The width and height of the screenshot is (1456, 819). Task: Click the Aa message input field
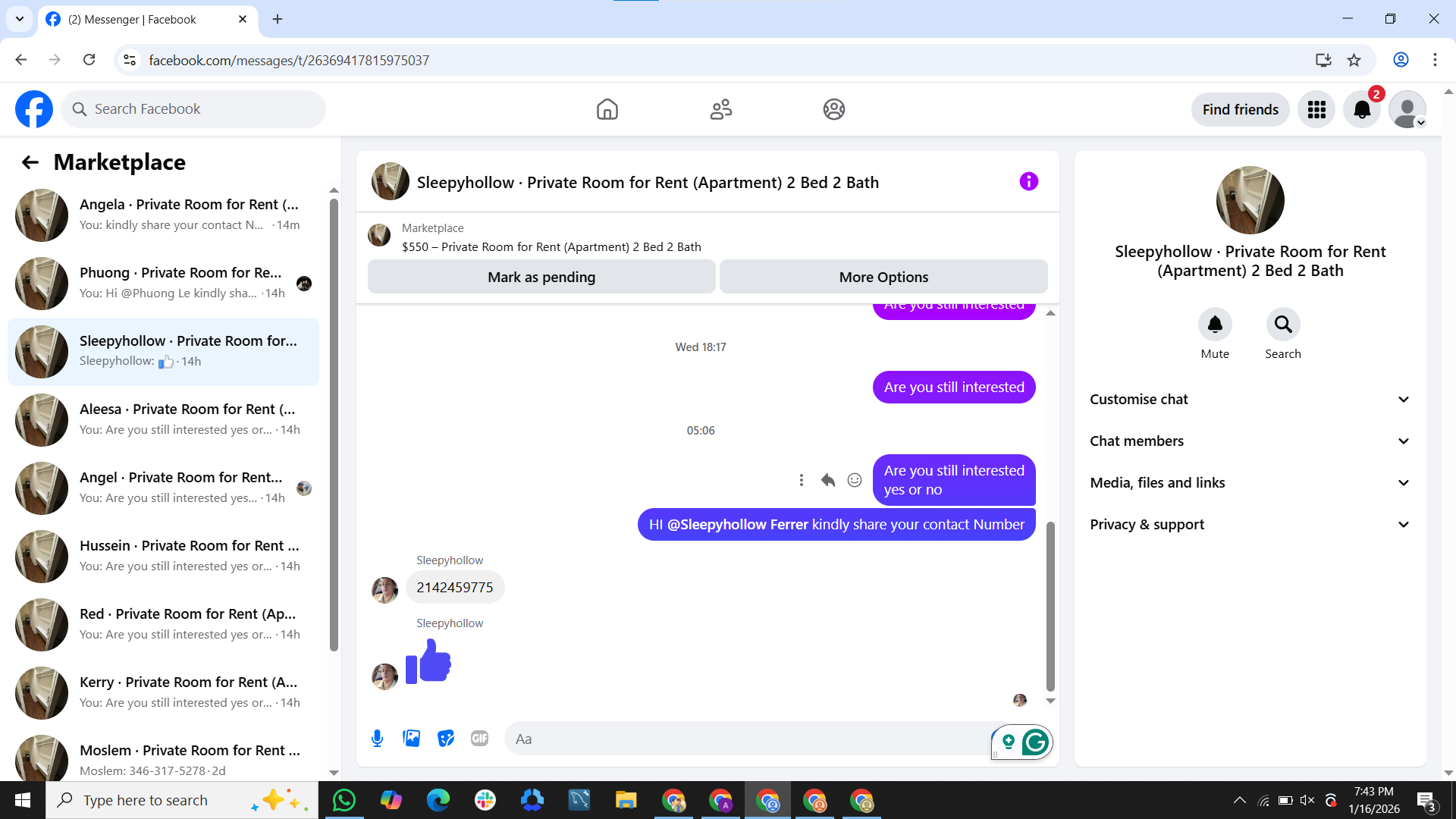[x=747, y=739]
